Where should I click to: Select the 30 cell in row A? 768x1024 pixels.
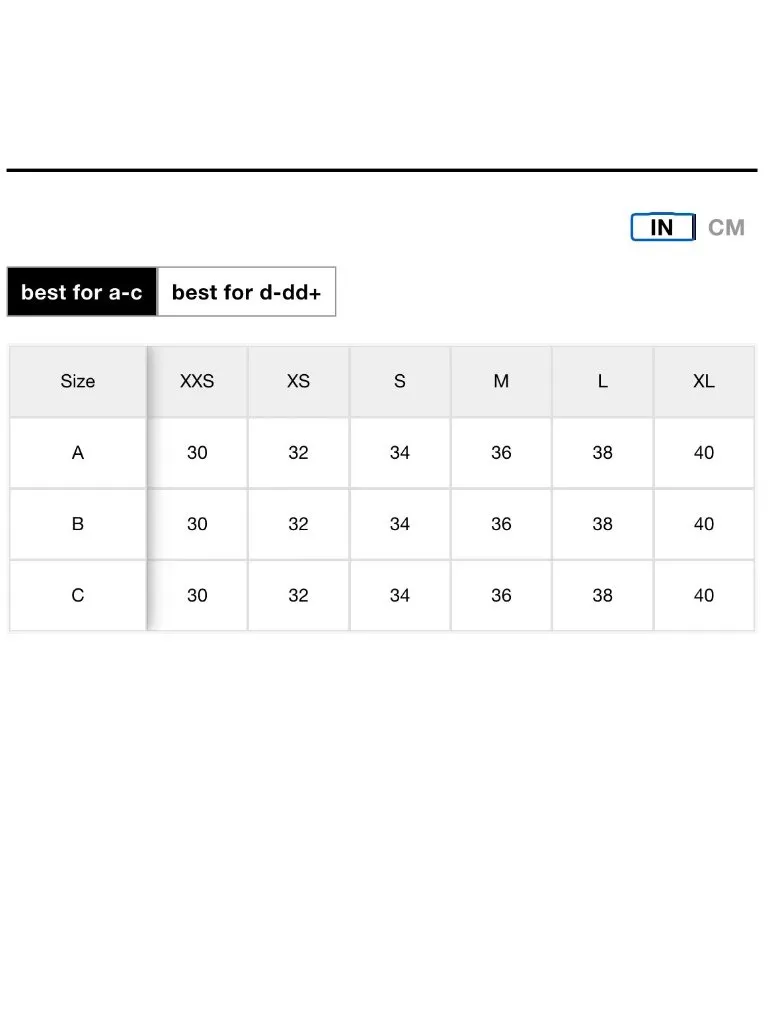197,453
